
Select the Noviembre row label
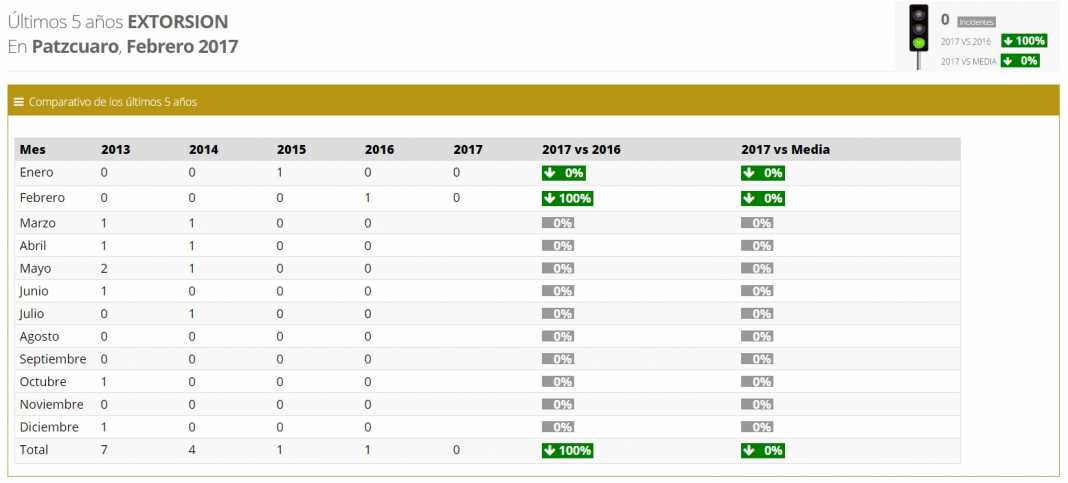point(51,405)
